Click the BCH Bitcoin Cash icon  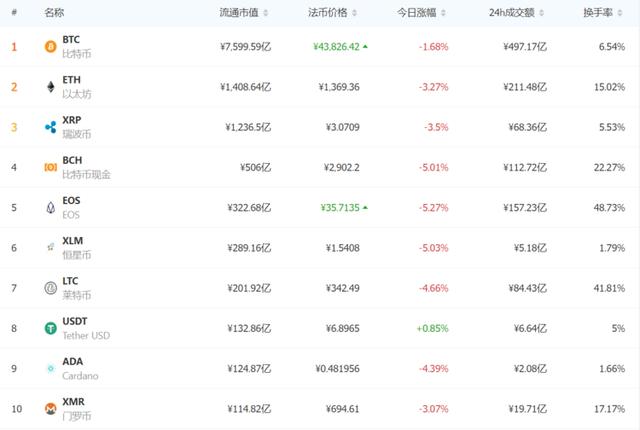51,167
